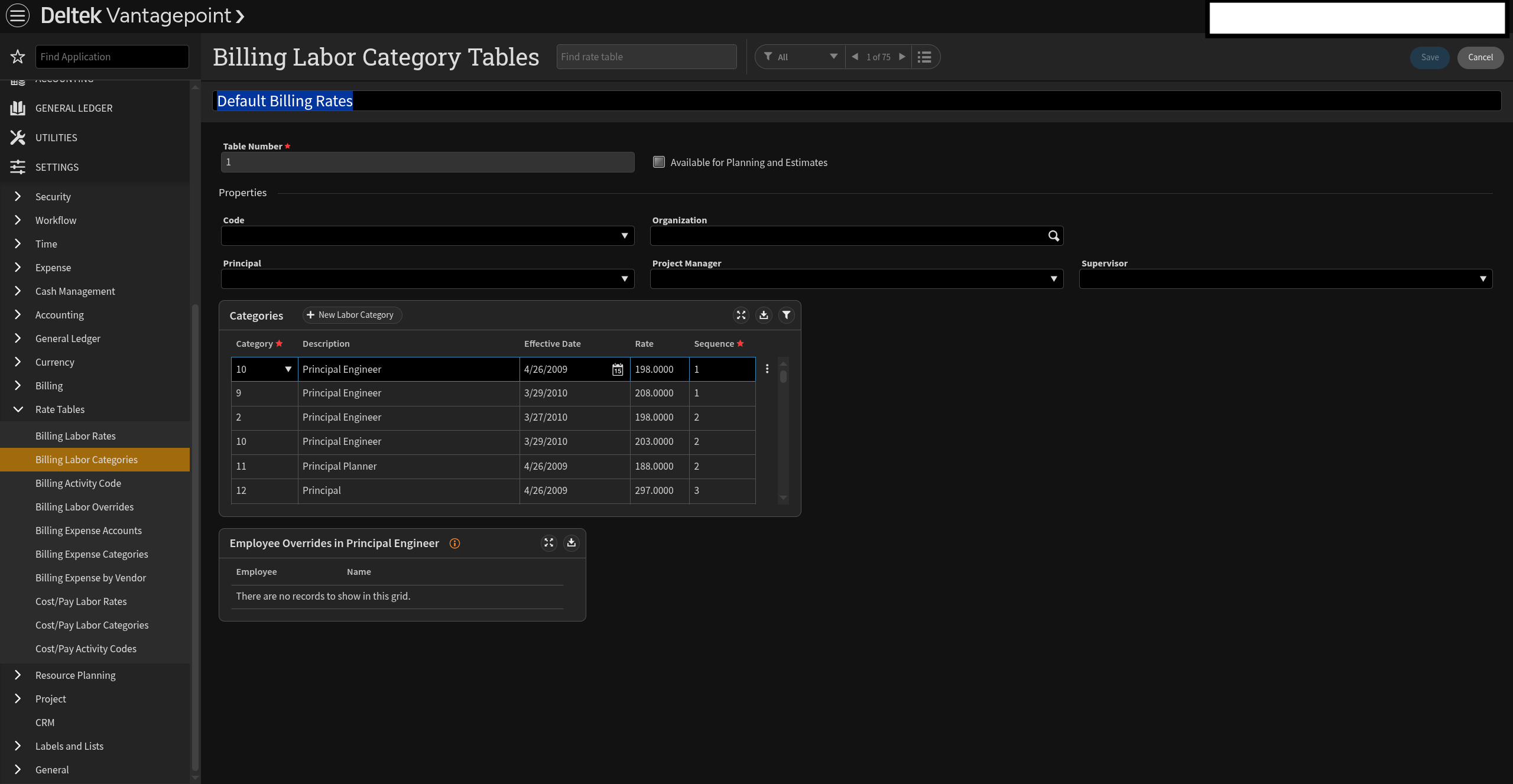Open the Code dropdown
The width and height of the screenshot is (1513, 784).
tap(624, 236)
